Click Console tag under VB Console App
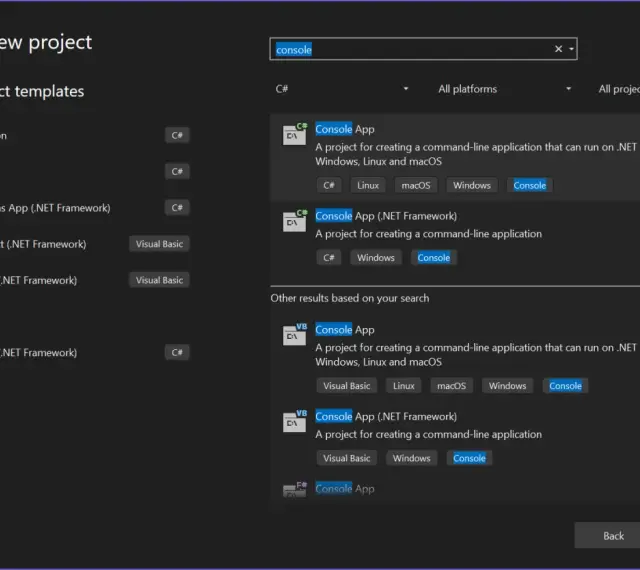 565,385
